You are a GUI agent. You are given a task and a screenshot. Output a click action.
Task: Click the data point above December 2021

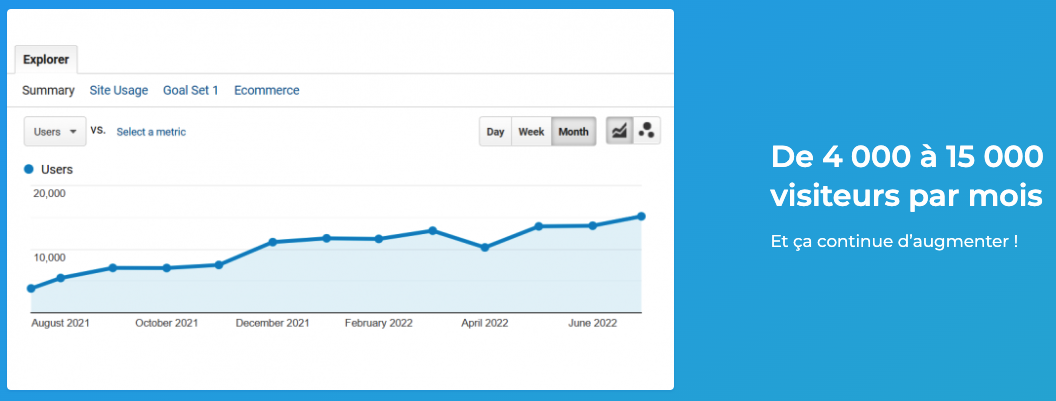[x=273, y=242]
